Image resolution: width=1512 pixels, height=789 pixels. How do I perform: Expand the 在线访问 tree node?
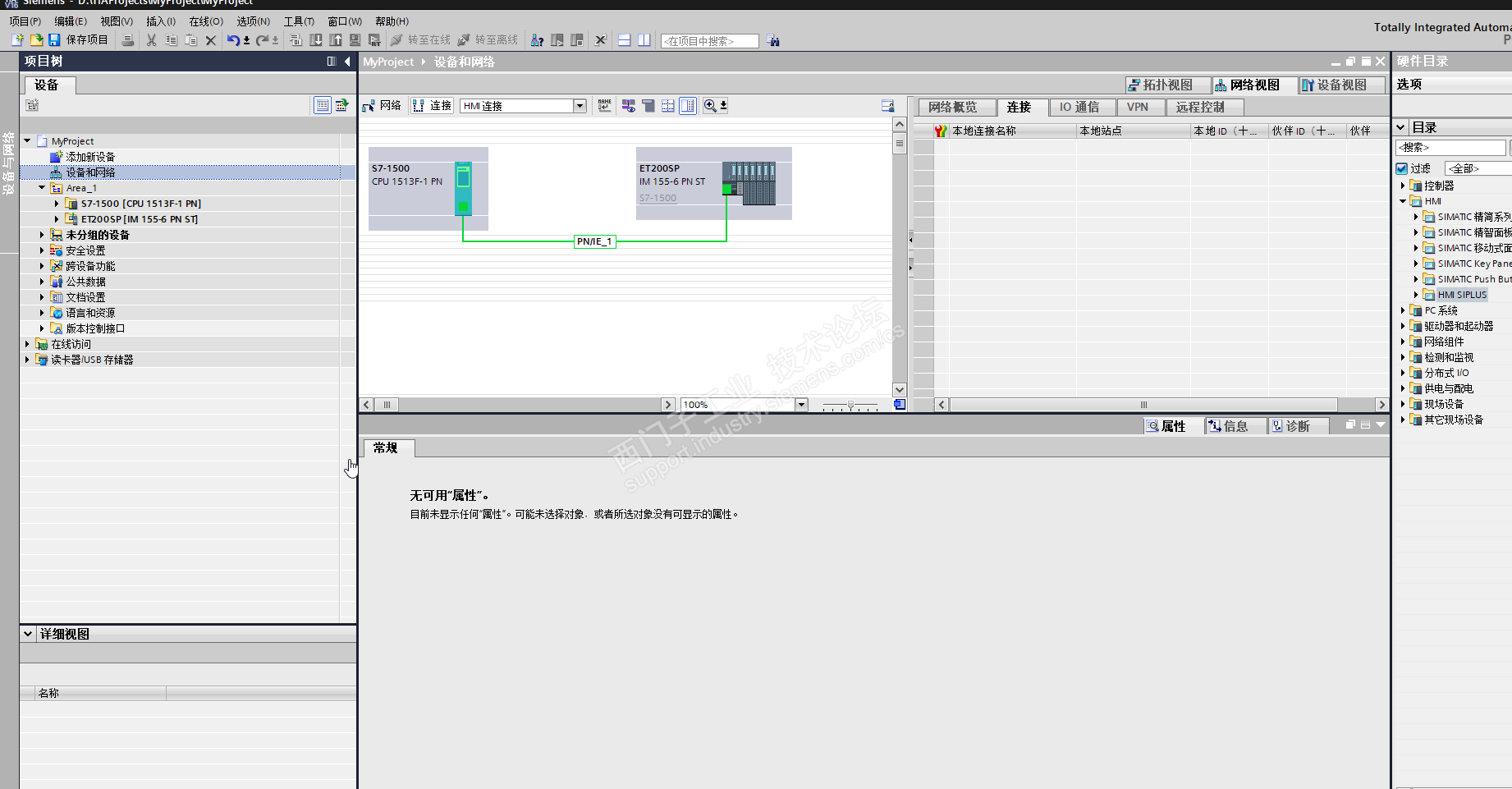tap(27, 344)
